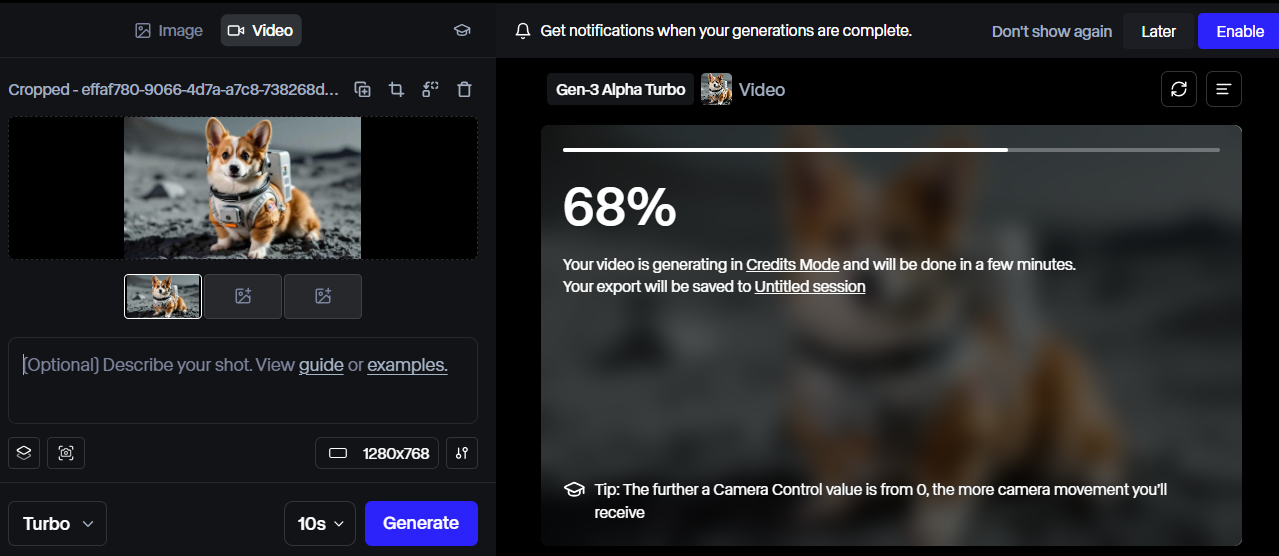The image size is (1279, 556).
Task: Click the camera control frame icon
Action: (66, 453)
